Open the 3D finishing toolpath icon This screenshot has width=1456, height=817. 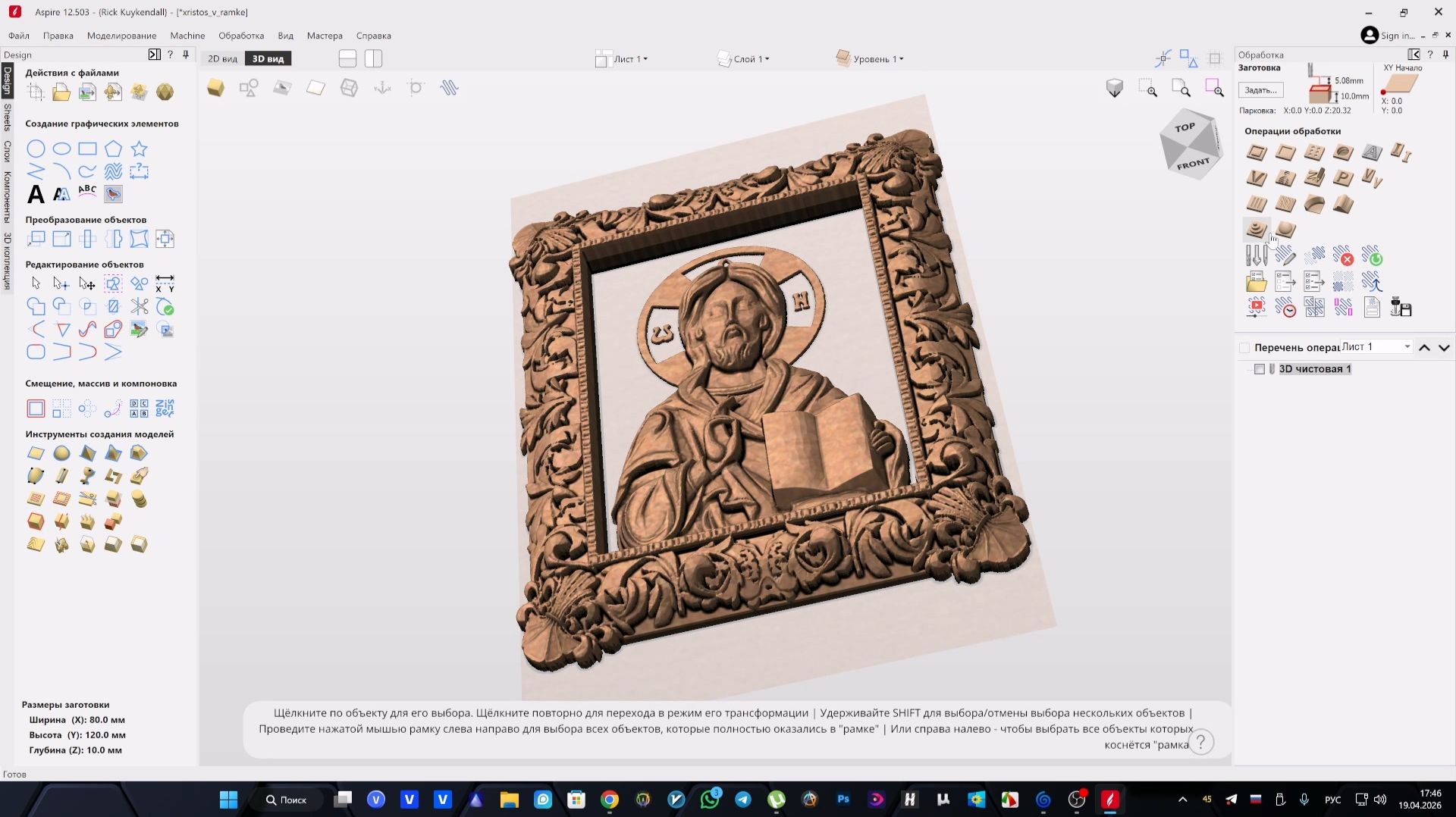(1285, 229)
